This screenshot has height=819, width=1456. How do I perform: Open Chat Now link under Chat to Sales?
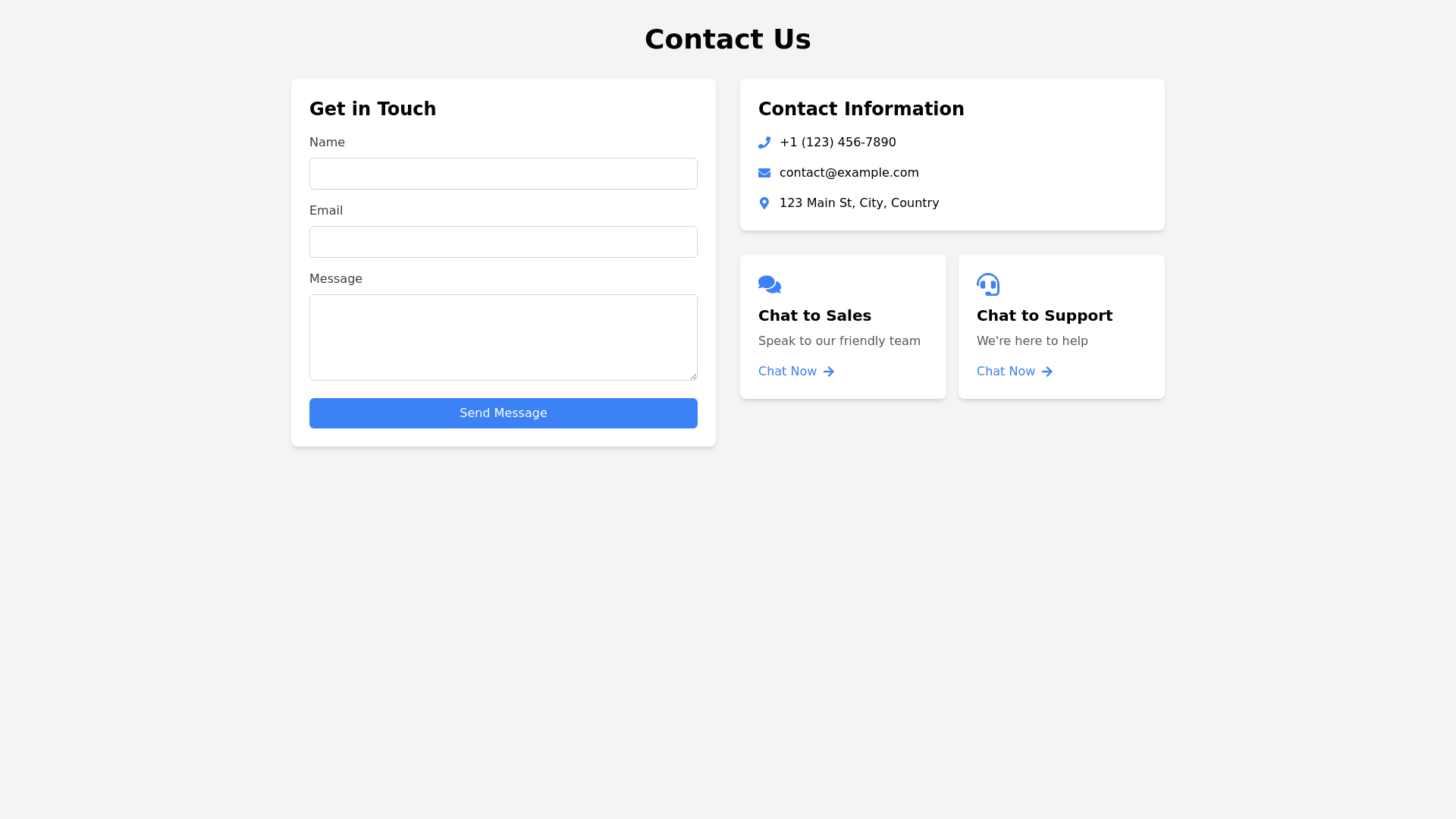click(788, 372)
